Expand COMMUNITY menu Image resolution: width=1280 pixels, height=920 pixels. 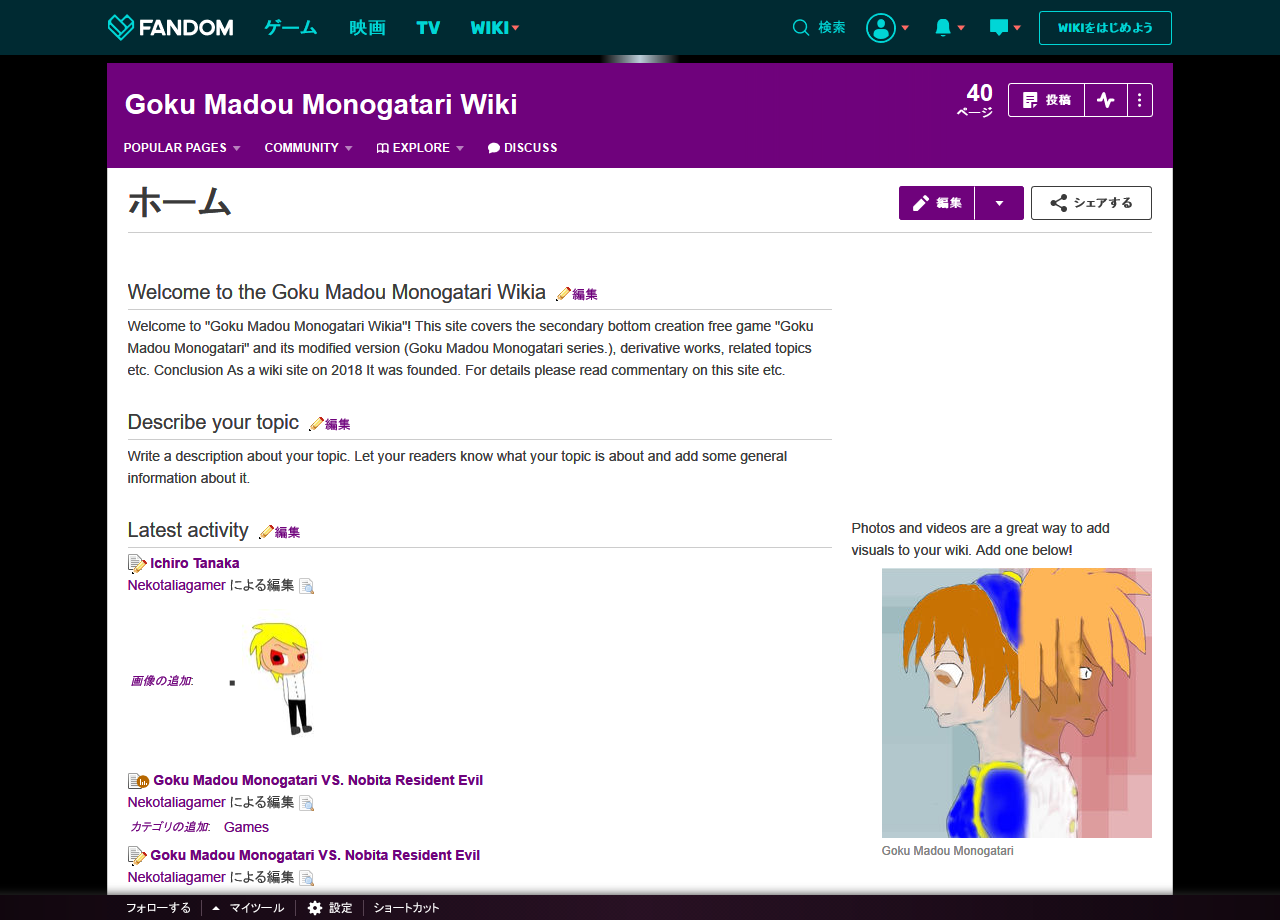(x=308, y=148)
